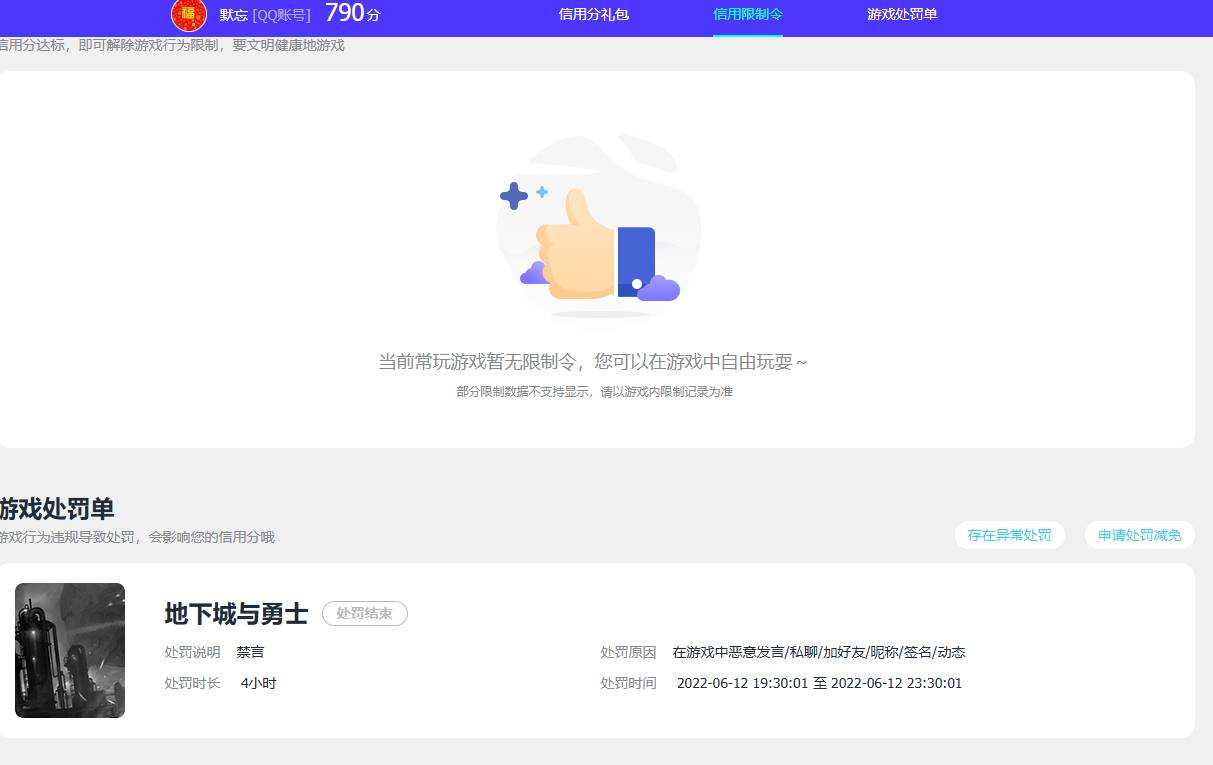
Task: Click the 地下城与勇士 game title
Action: click(236, 613)
